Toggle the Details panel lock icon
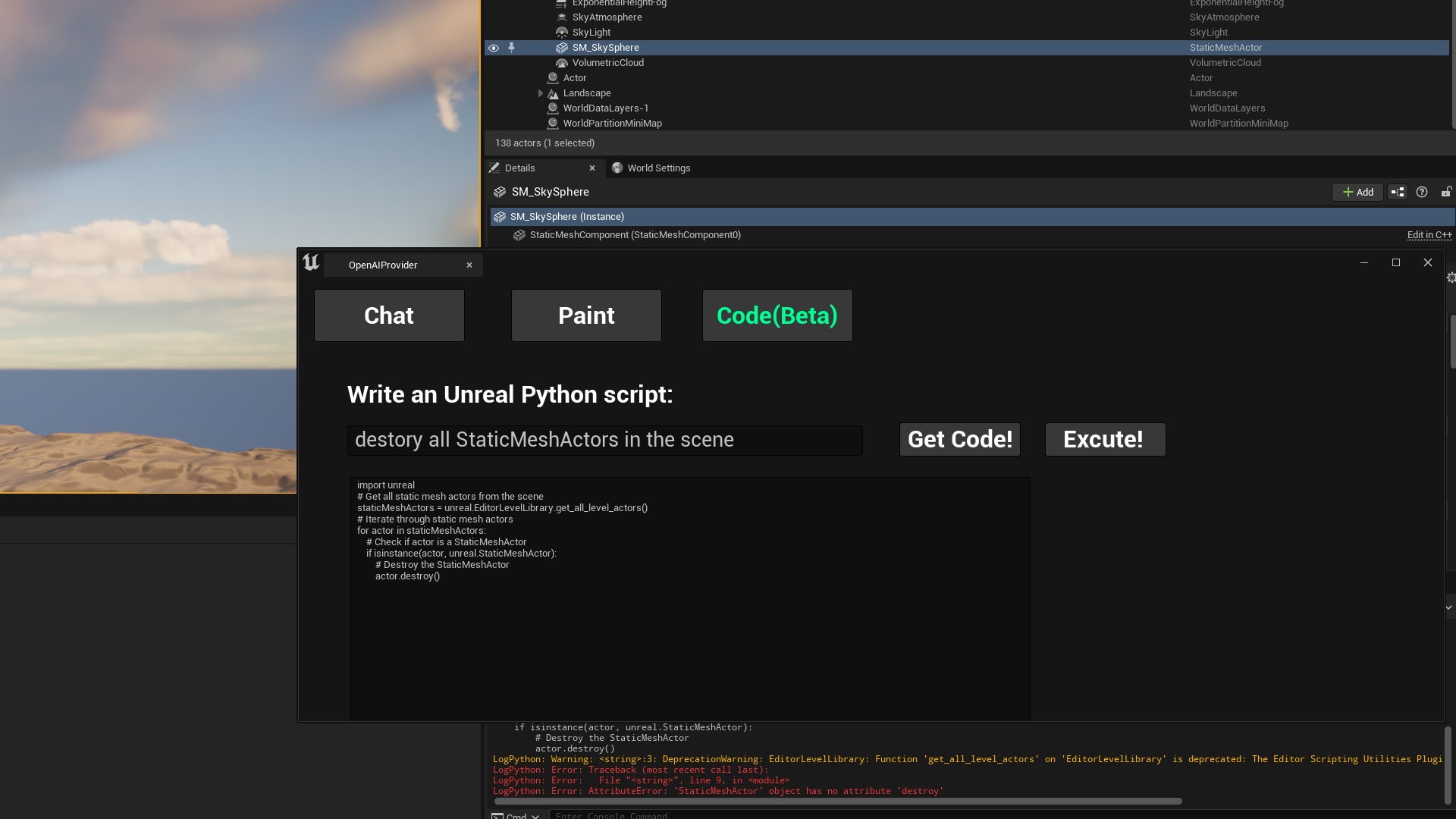 coord(1446,192)
